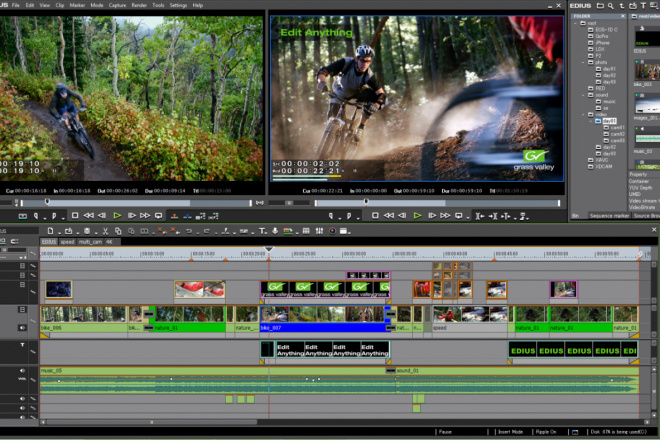Click the save project icon in timeline toolbar
This screenshot has height=440, width=660.
(87, 231)
